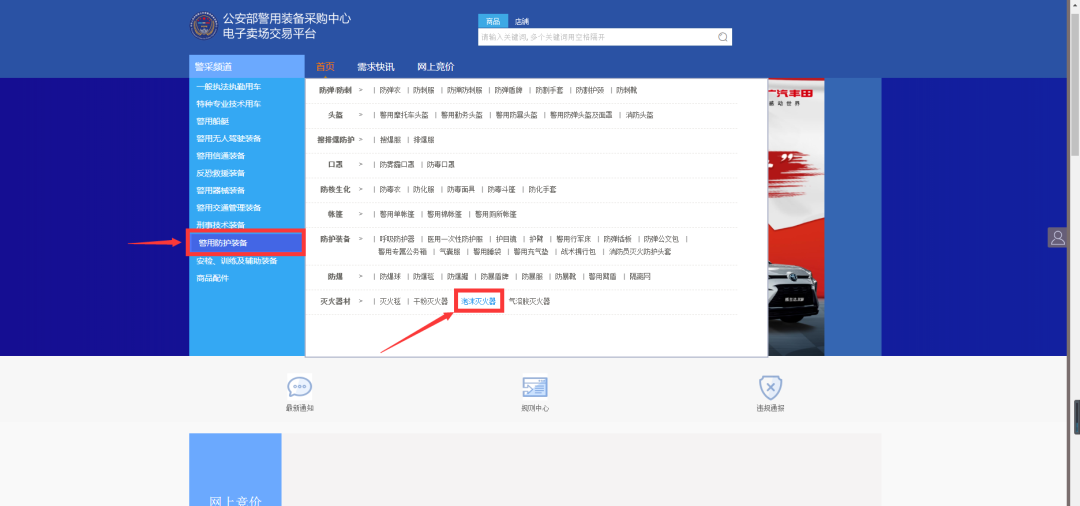Switch to the 店铺 search tab
Viewport: 1080px width, 506px height.
(521, 21)
